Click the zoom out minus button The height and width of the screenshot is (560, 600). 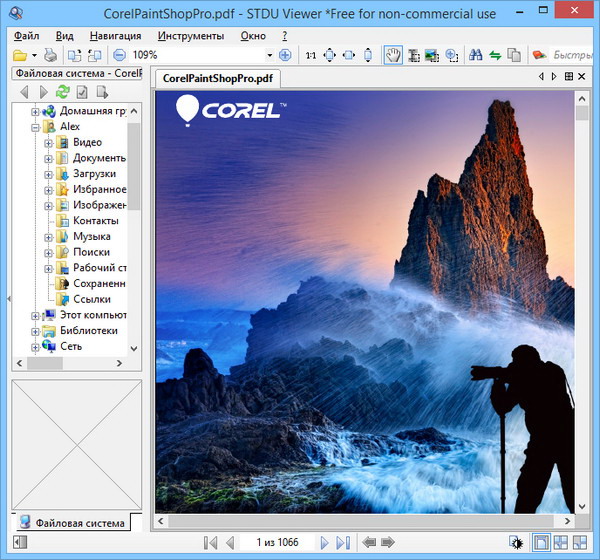pyautogui.click(x=119, y=55)
